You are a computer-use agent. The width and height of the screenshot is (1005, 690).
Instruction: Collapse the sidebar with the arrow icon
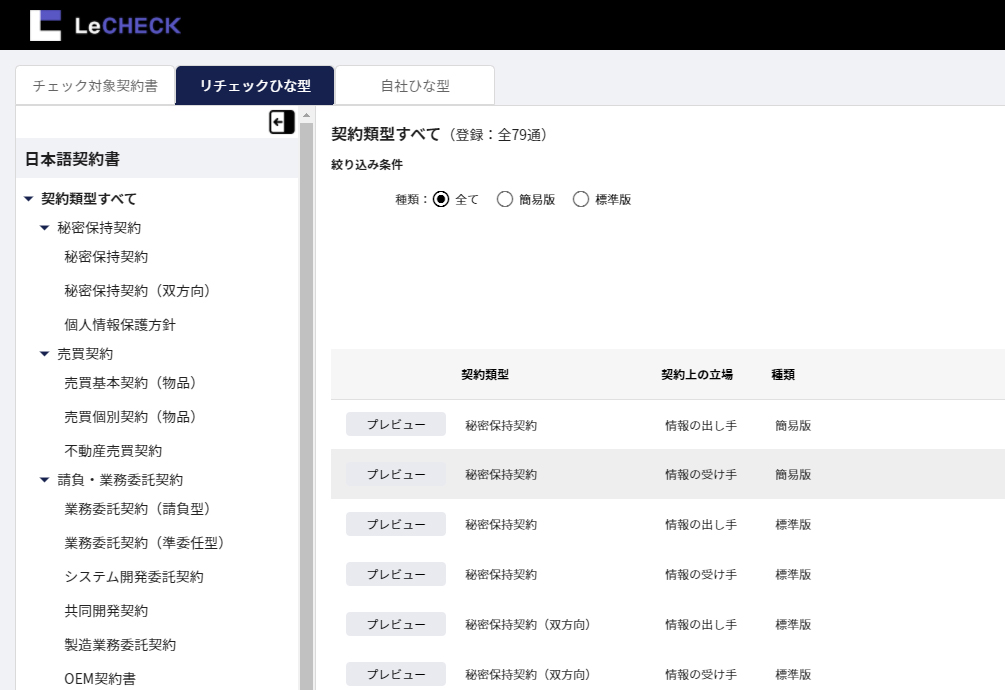click(281, 122)
